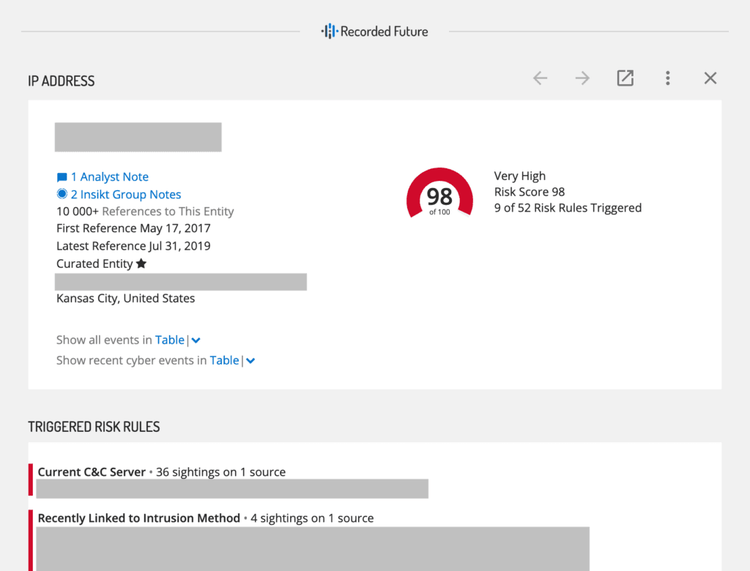Screen dimensions: 750x571
Task: Go forward with the right arrow
Action: pyautogui.click(x=582, y=78)
